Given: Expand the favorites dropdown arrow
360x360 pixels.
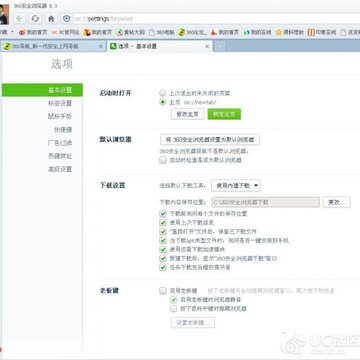Looking at the screenshot, I should pyautogui.click(x=13, y=32).
